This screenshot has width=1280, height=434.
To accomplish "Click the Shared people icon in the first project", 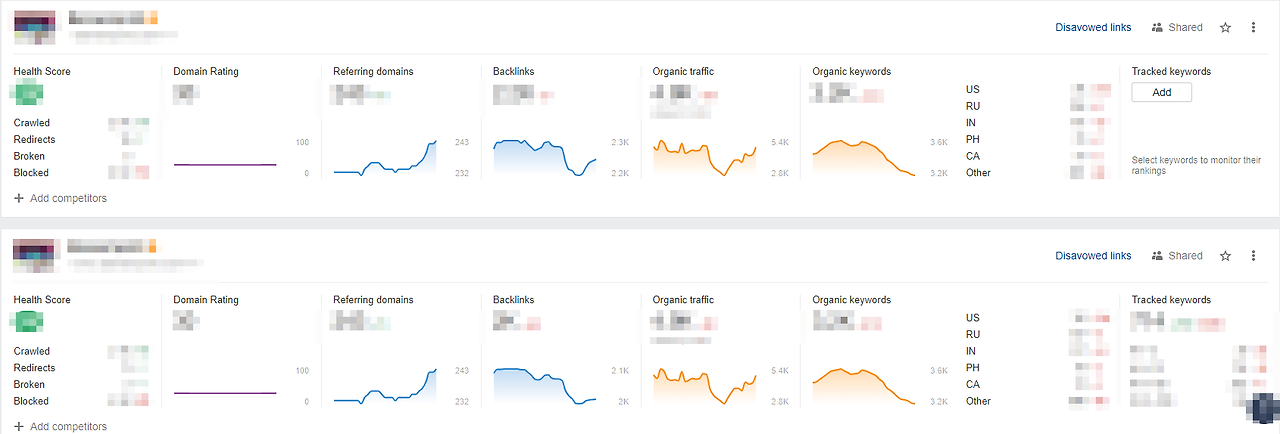I will [1158, 28].
